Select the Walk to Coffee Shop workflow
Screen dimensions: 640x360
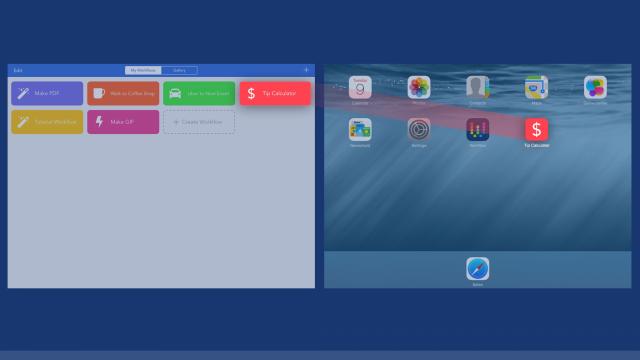[x=123, y=93]
